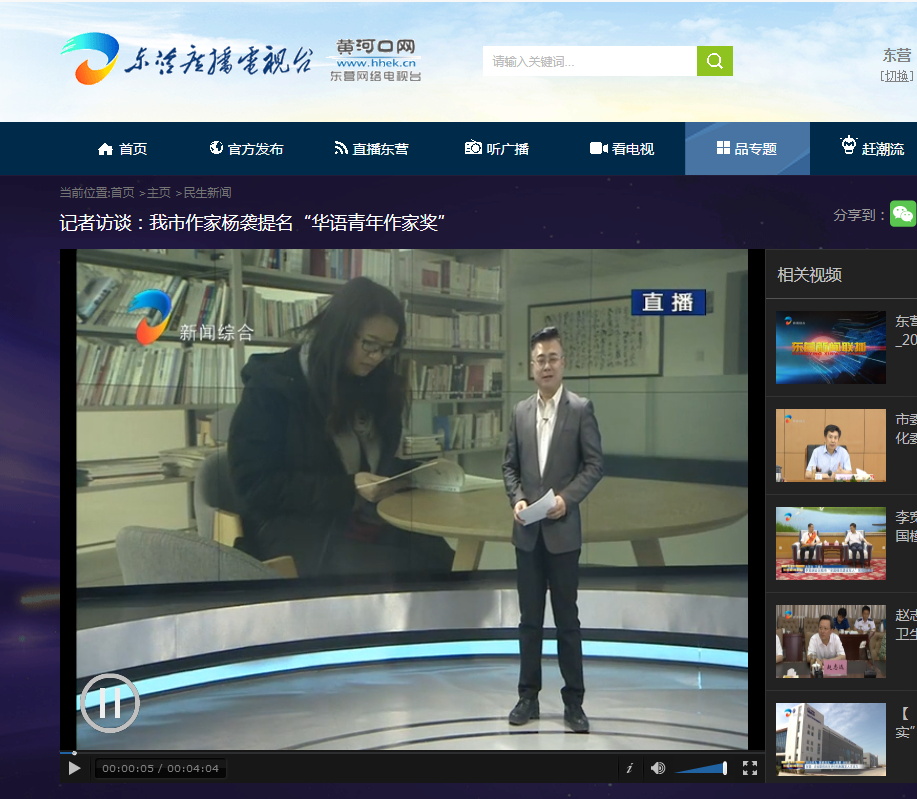Open the thumbnail of meeting with officials
The width and height of the screenshot is (917, 799).
tap(830, 641)
